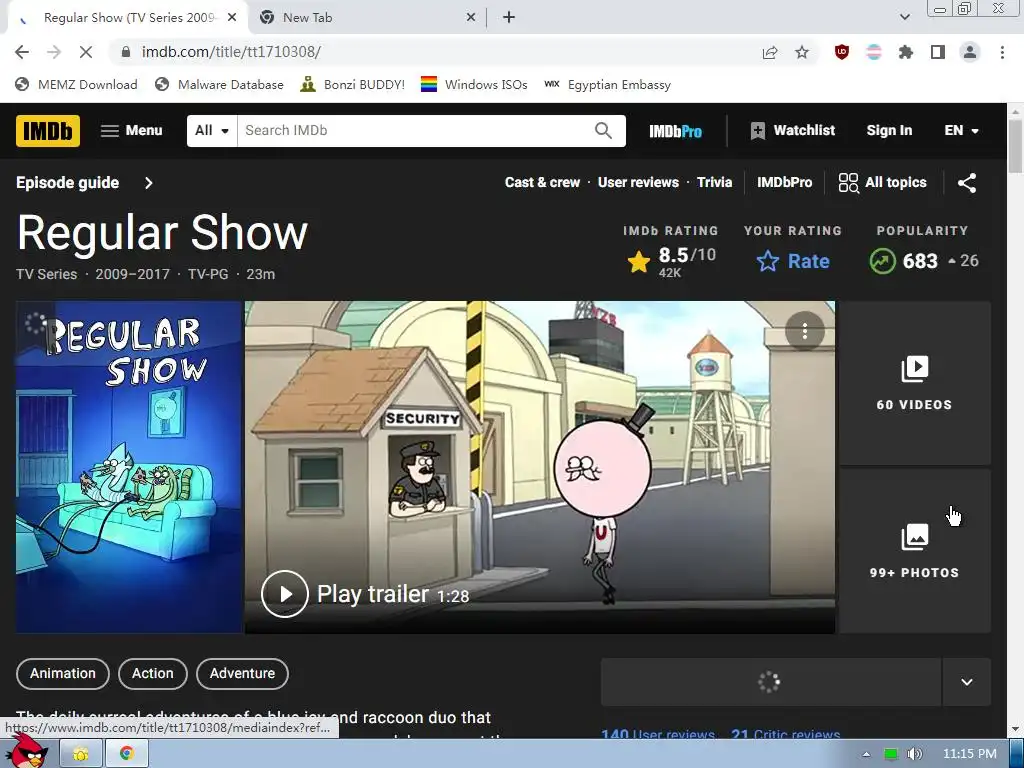Screen dimensions: 1024x768
Task: Open a new browser tab
Action: (509, 18)
